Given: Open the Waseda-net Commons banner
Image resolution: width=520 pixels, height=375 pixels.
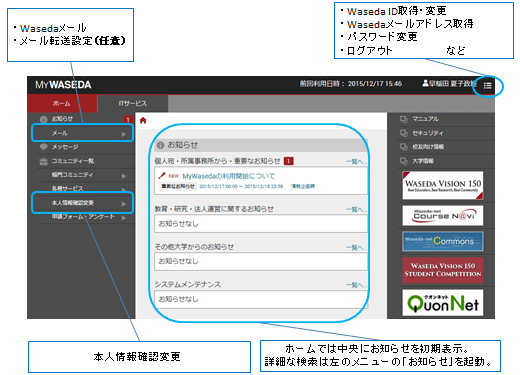Looking at the screenshot, I should (x=443, y=241).
